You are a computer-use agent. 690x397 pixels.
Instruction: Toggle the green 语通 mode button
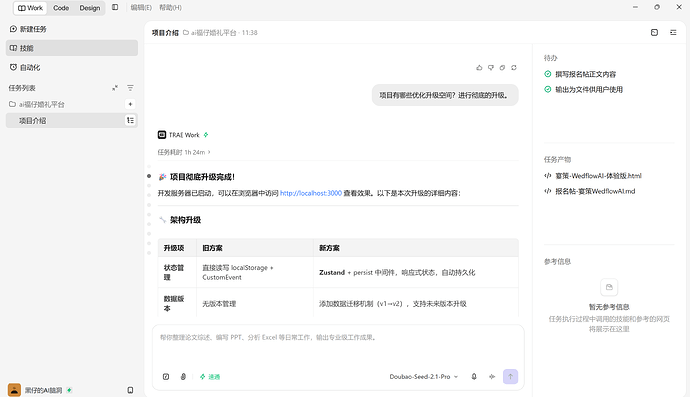tap(210, 377)
